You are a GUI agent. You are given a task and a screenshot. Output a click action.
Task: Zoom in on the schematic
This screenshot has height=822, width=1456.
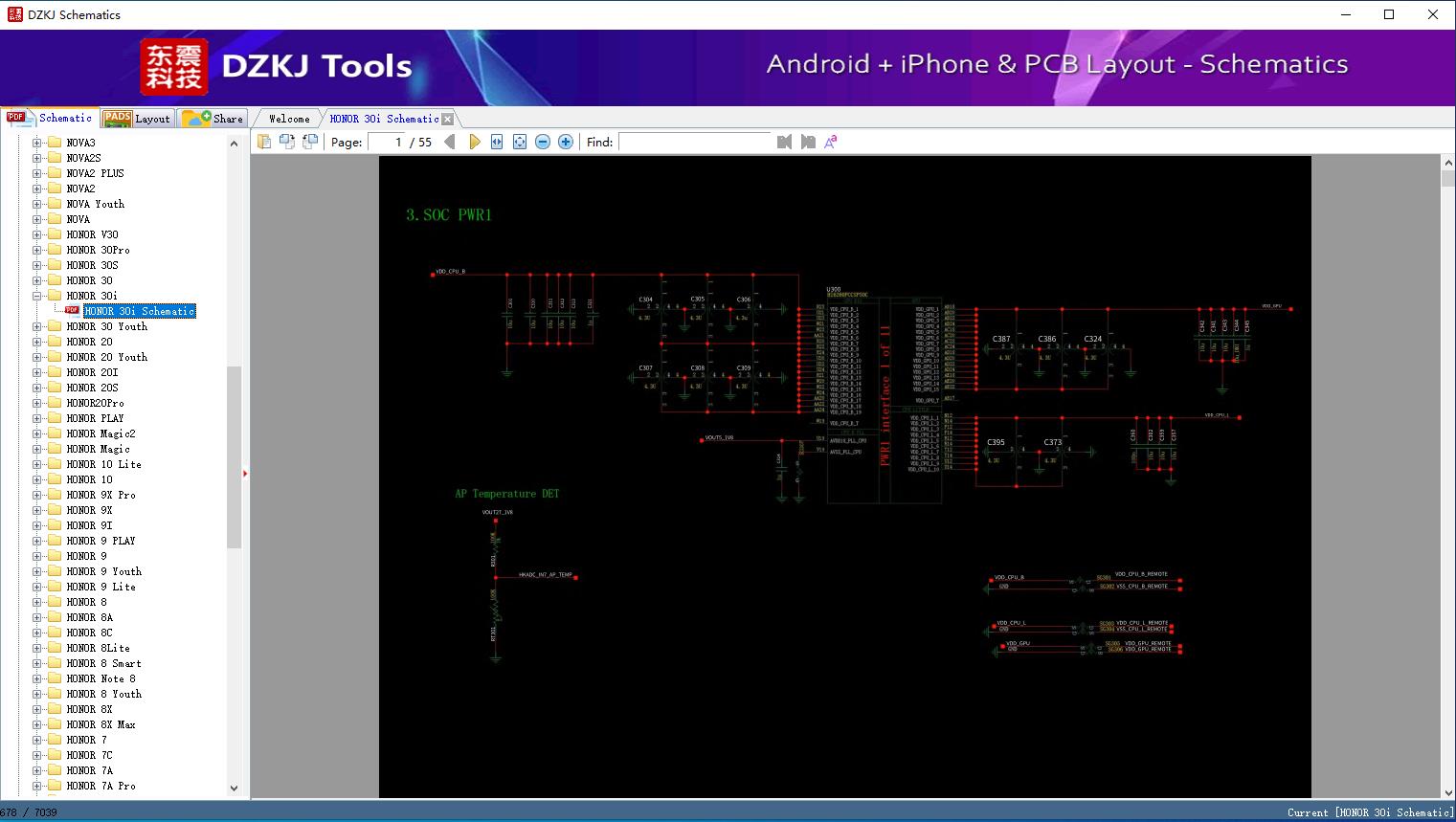(x=566, y=142)
